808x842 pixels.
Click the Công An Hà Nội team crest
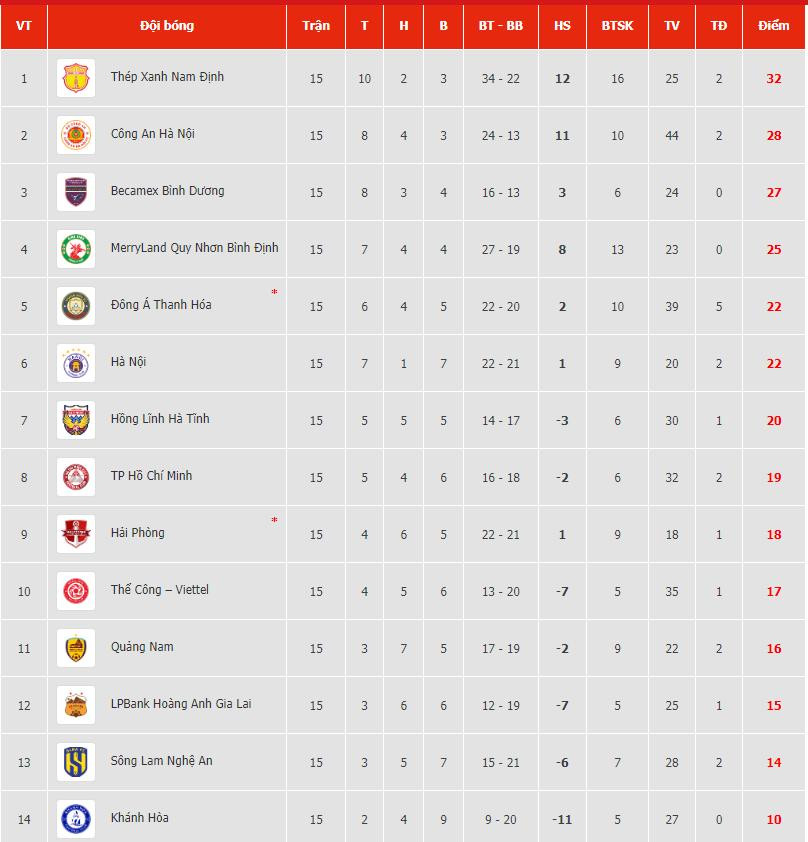tap(76, 135)
